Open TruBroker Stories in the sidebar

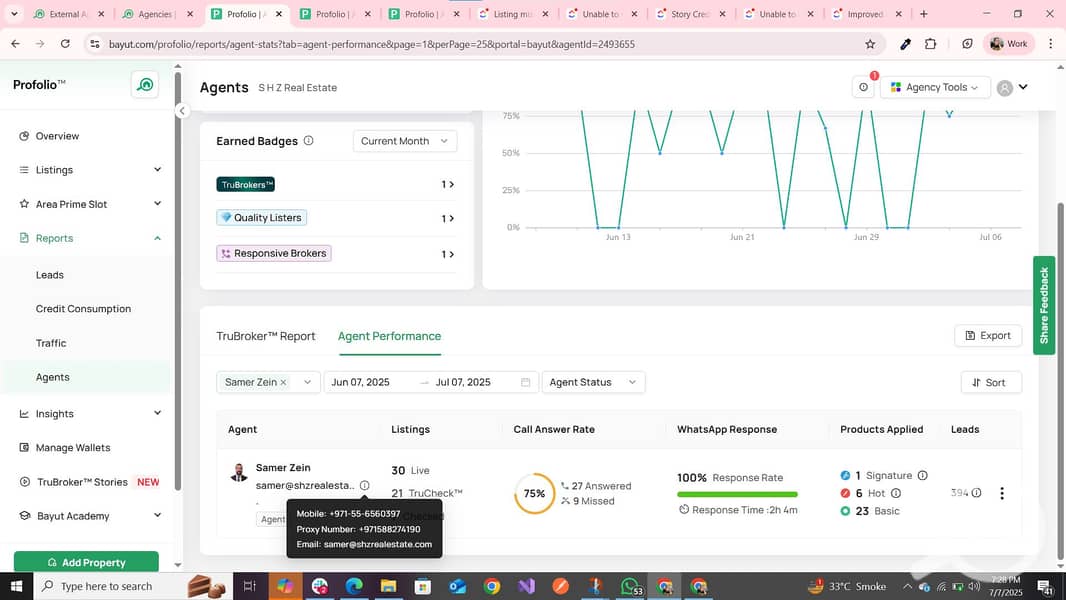[82, 482]
